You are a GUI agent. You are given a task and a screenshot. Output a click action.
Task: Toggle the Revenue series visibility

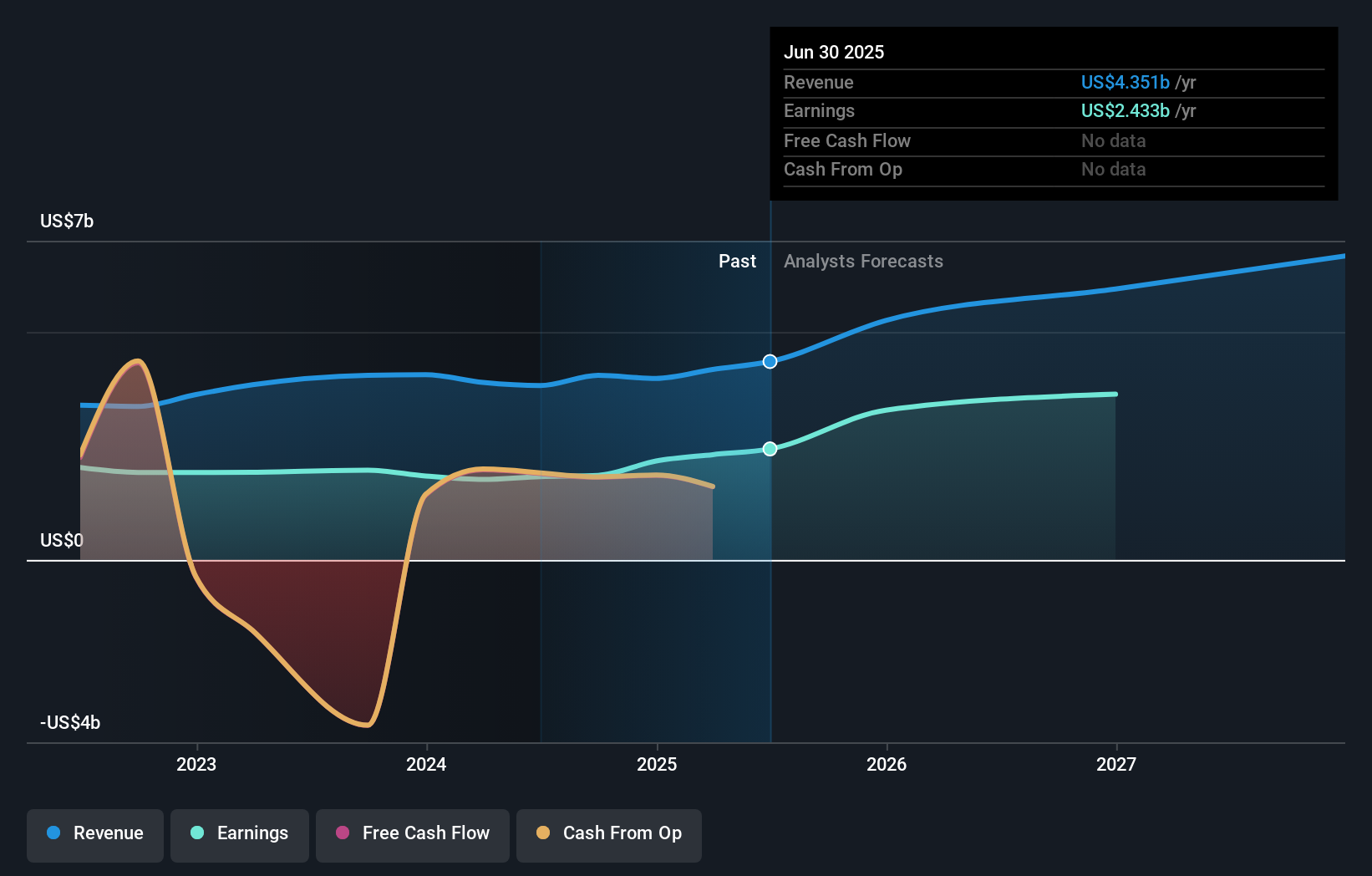[x=94, y=833]
